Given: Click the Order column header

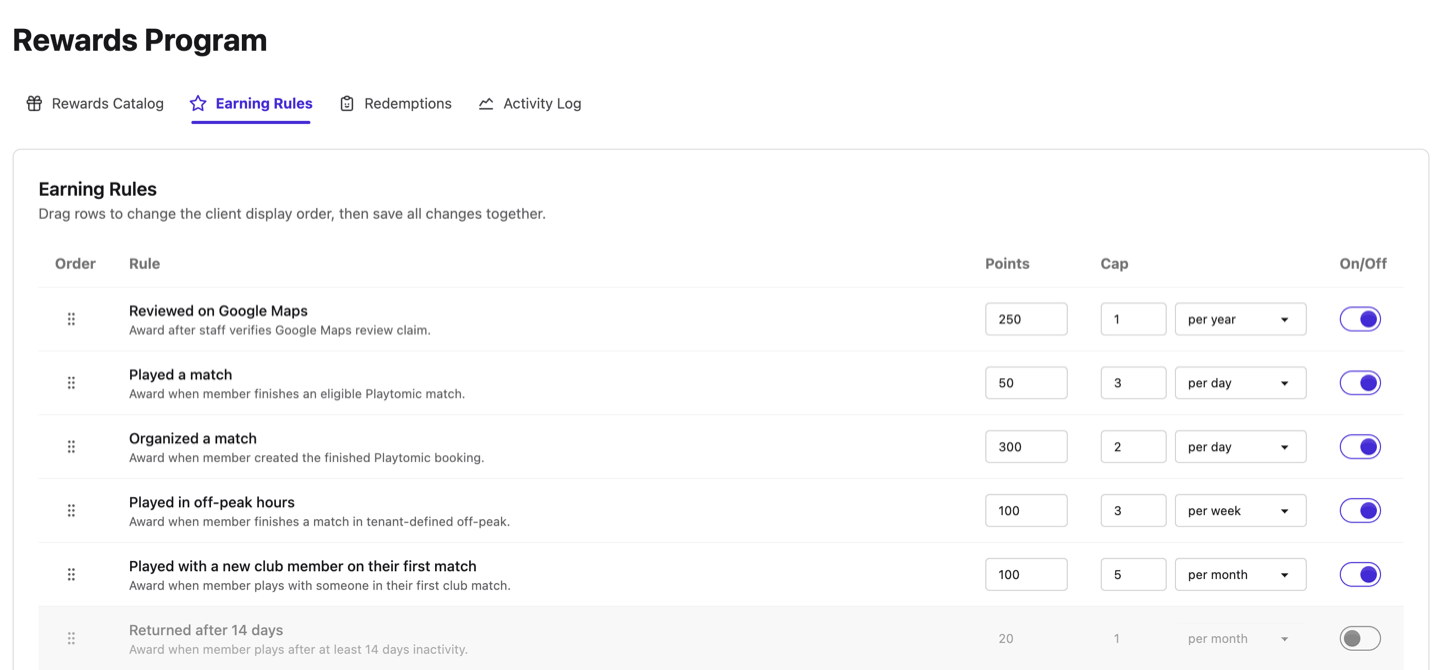Looking at the screenshot, I should click(75, 264).
